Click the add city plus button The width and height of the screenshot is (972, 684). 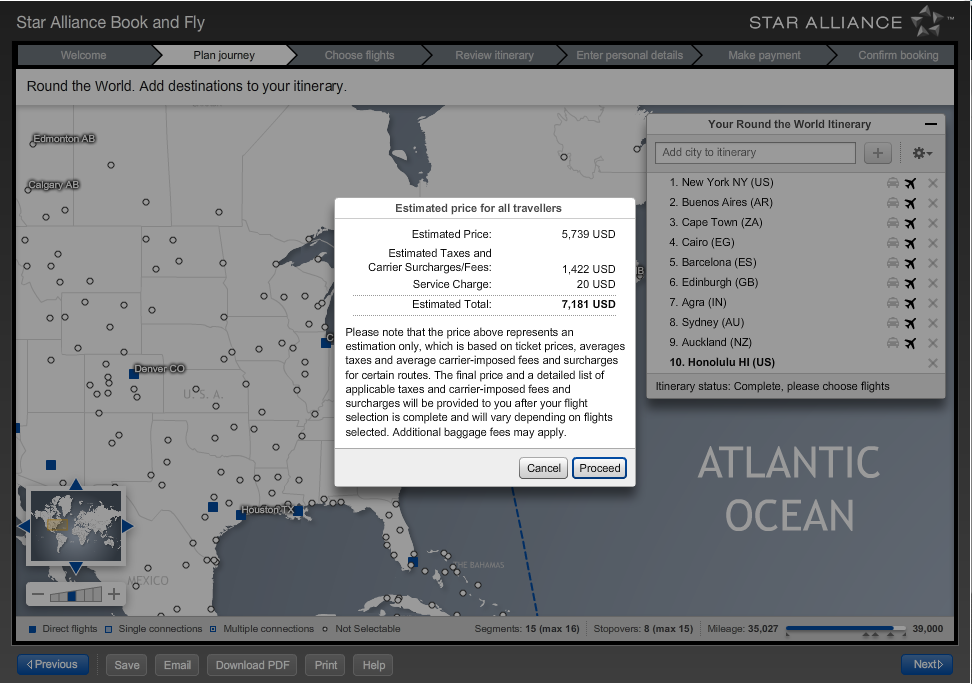coord(877,153)
